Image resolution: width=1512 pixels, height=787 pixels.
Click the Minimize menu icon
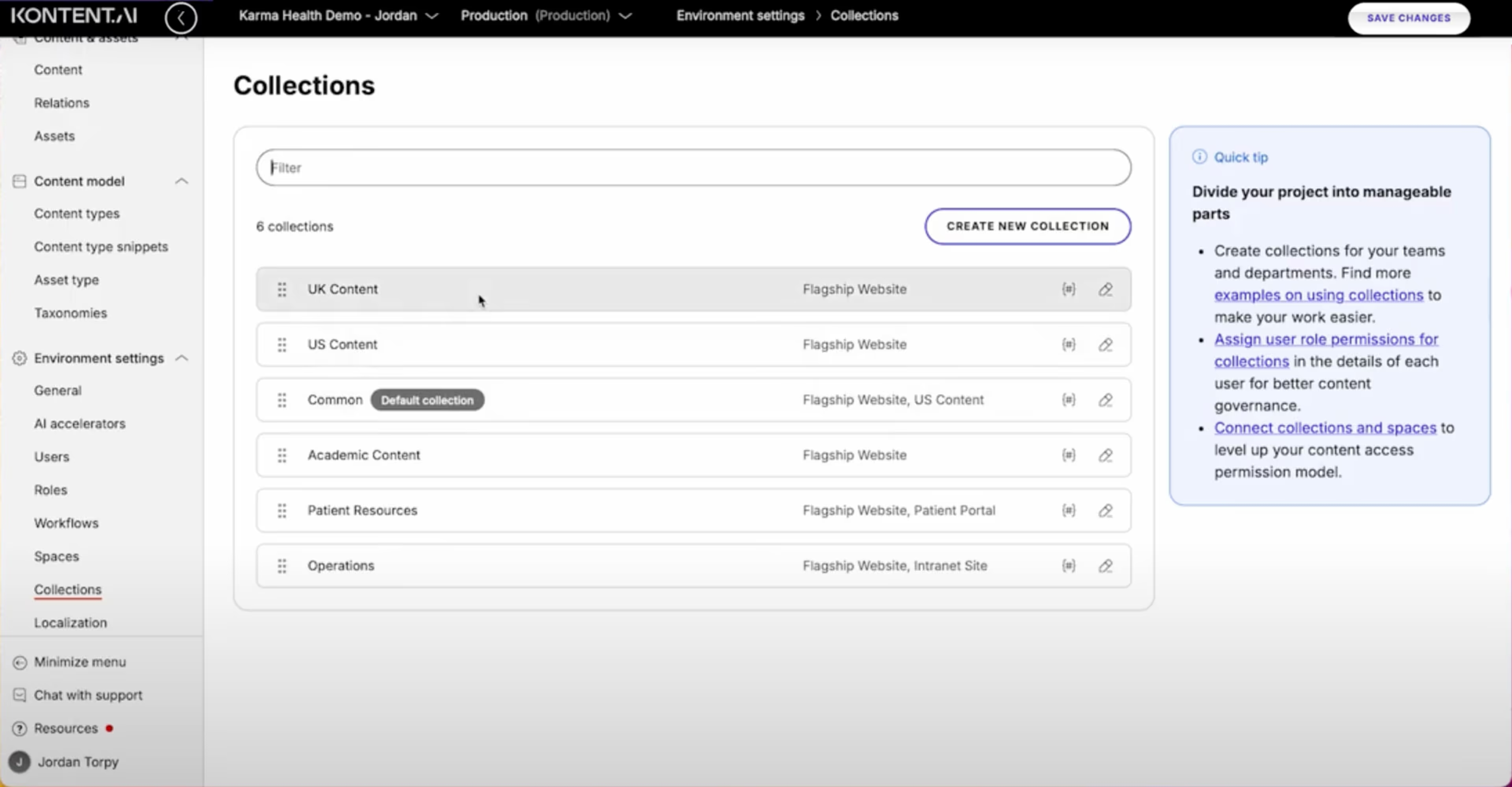pyautogui.click(x=19, y=662)
